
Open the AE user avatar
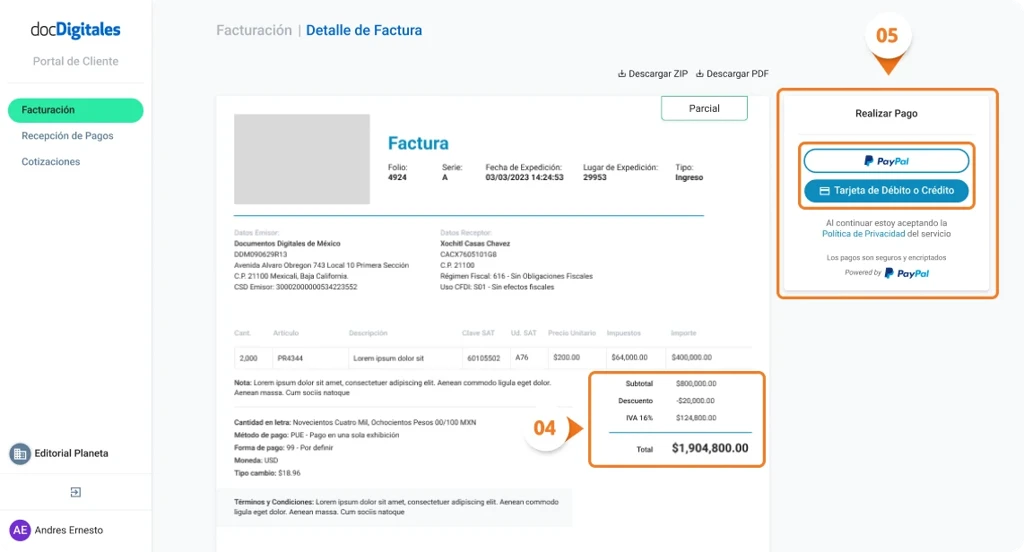tap(20, 530)
